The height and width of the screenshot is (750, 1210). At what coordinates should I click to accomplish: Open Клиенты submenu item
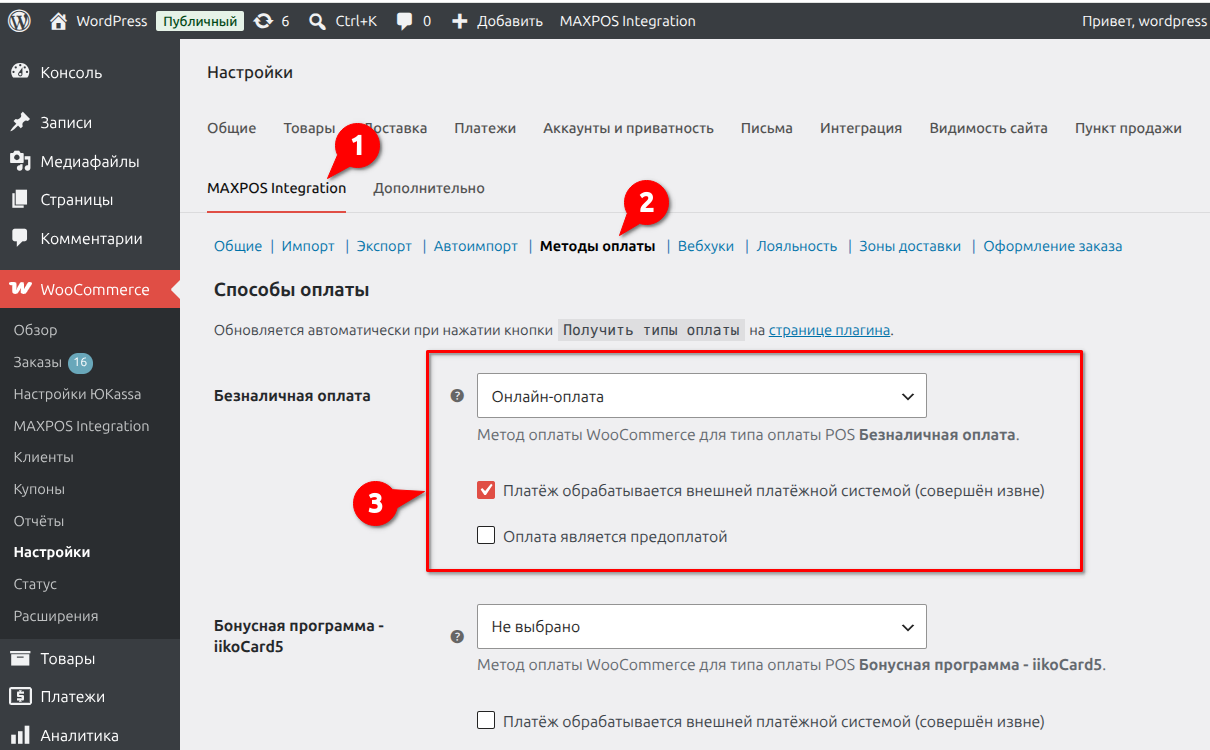44,457
